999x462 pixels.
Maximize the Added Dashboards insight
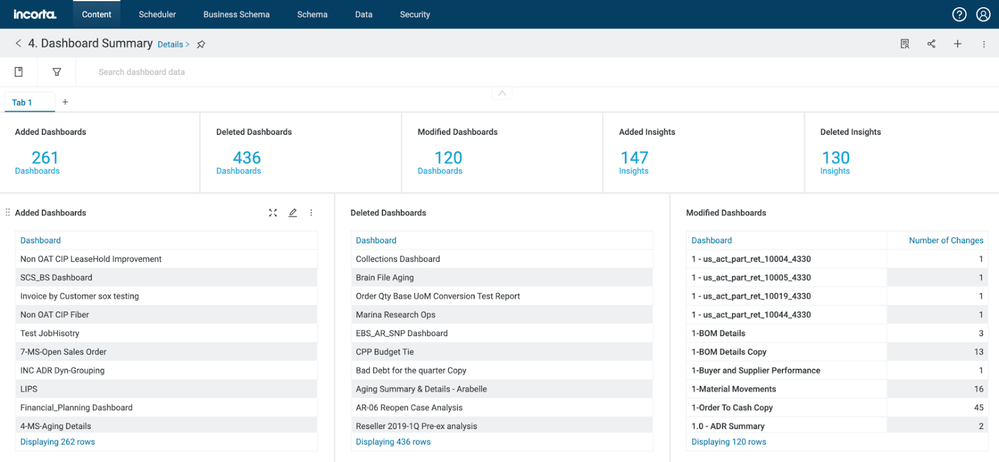coord(273,213)
